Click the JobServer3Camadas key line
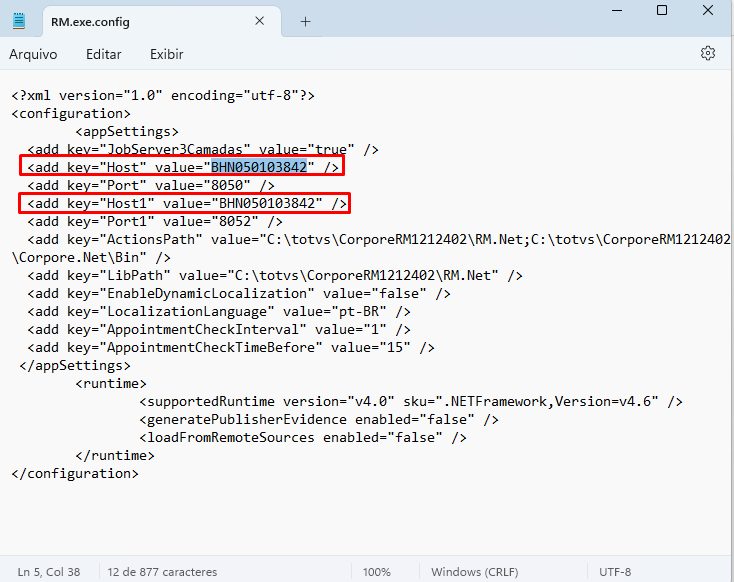 [x=203, y=149]
